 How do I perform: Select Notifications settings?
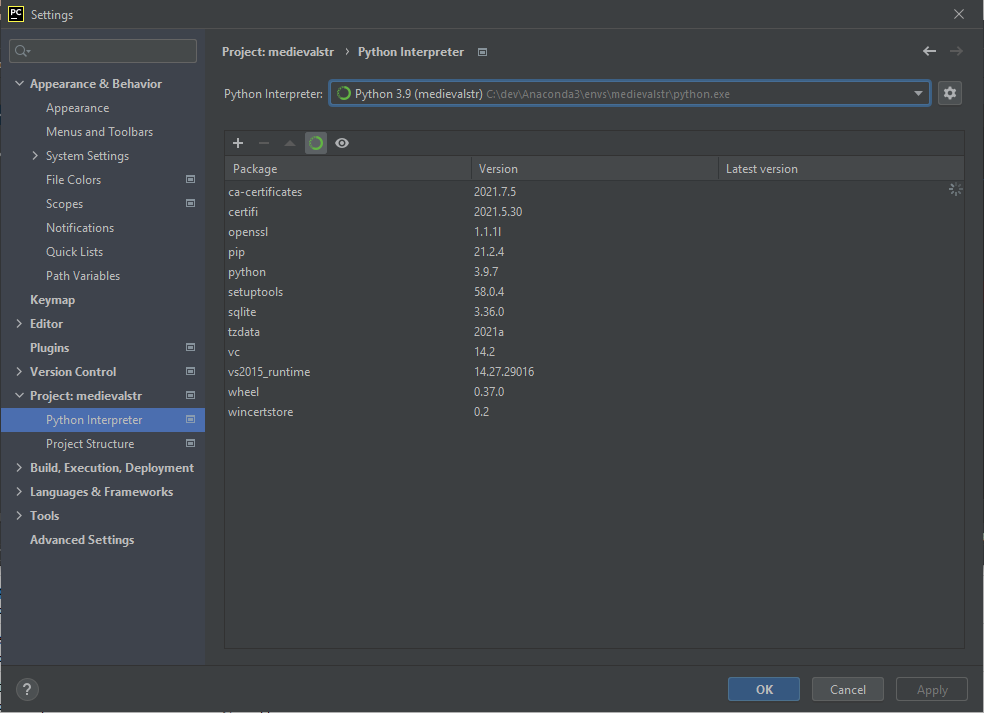click(80, 227)
